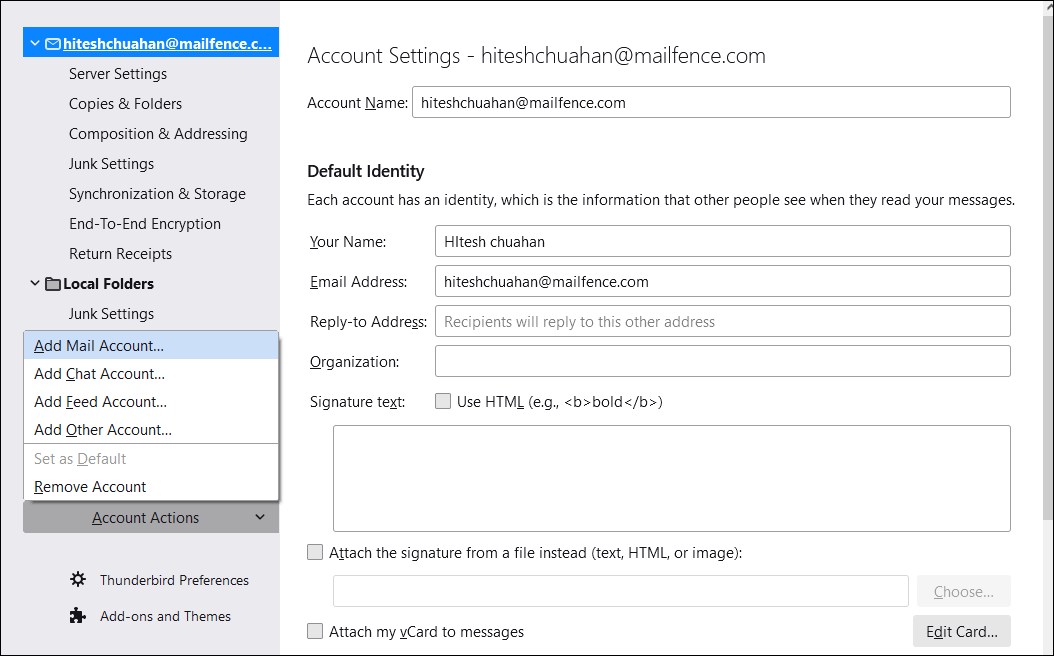The height and width of the screenshot is (656, 1054).
Task: Click the Thunderbird Preferences gear icon
Action: point(78,579)
